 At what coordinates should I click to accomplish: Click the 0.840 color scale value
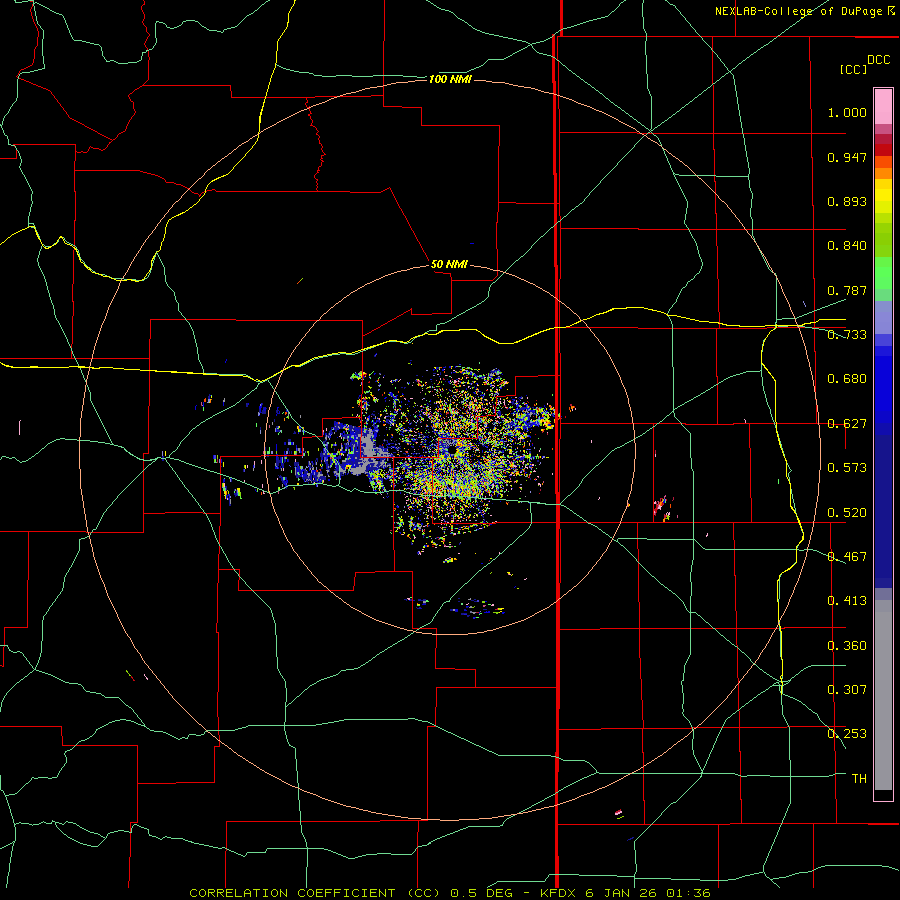pyautogui.click(x=847, y=246)
